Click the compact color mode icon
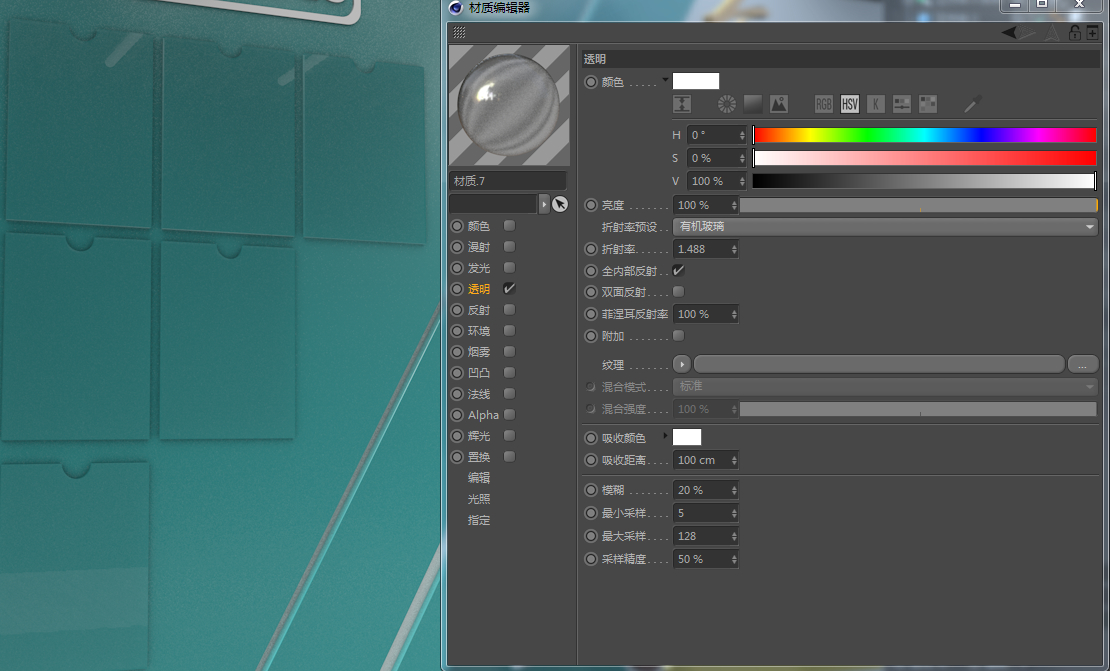 [682, 104]
